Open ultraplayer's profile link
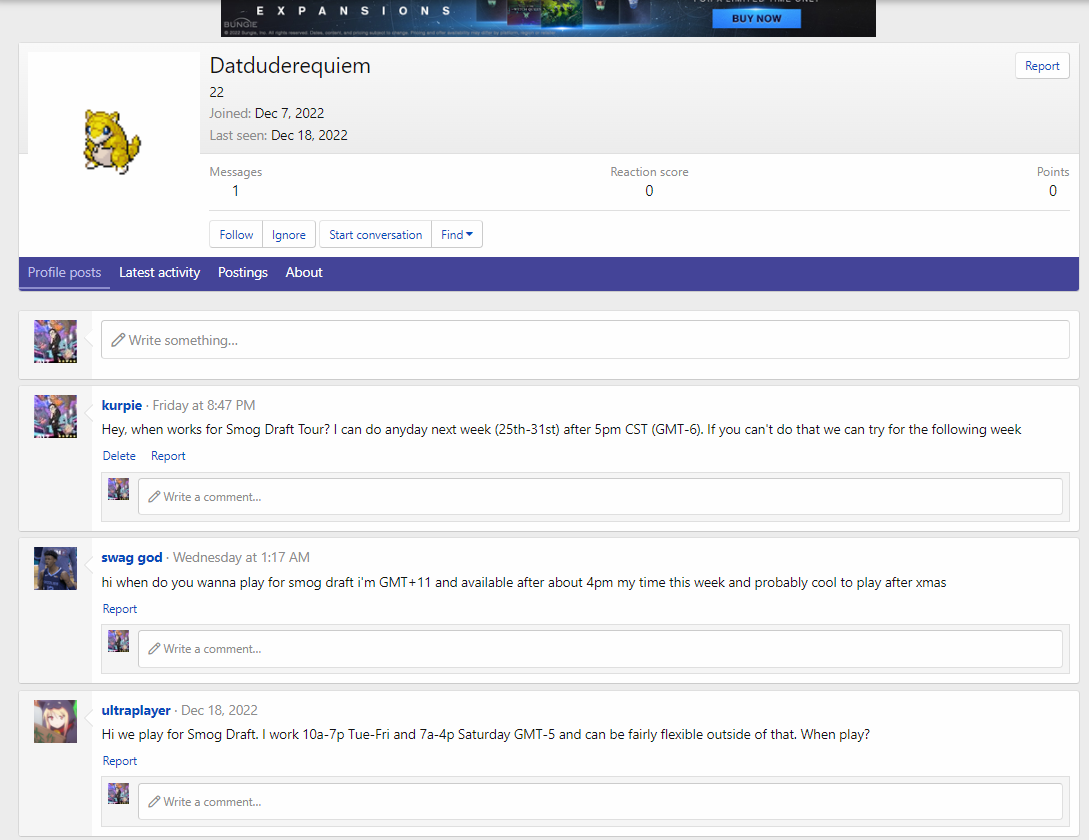This screenshot has width=1089, height=840. 136,710
